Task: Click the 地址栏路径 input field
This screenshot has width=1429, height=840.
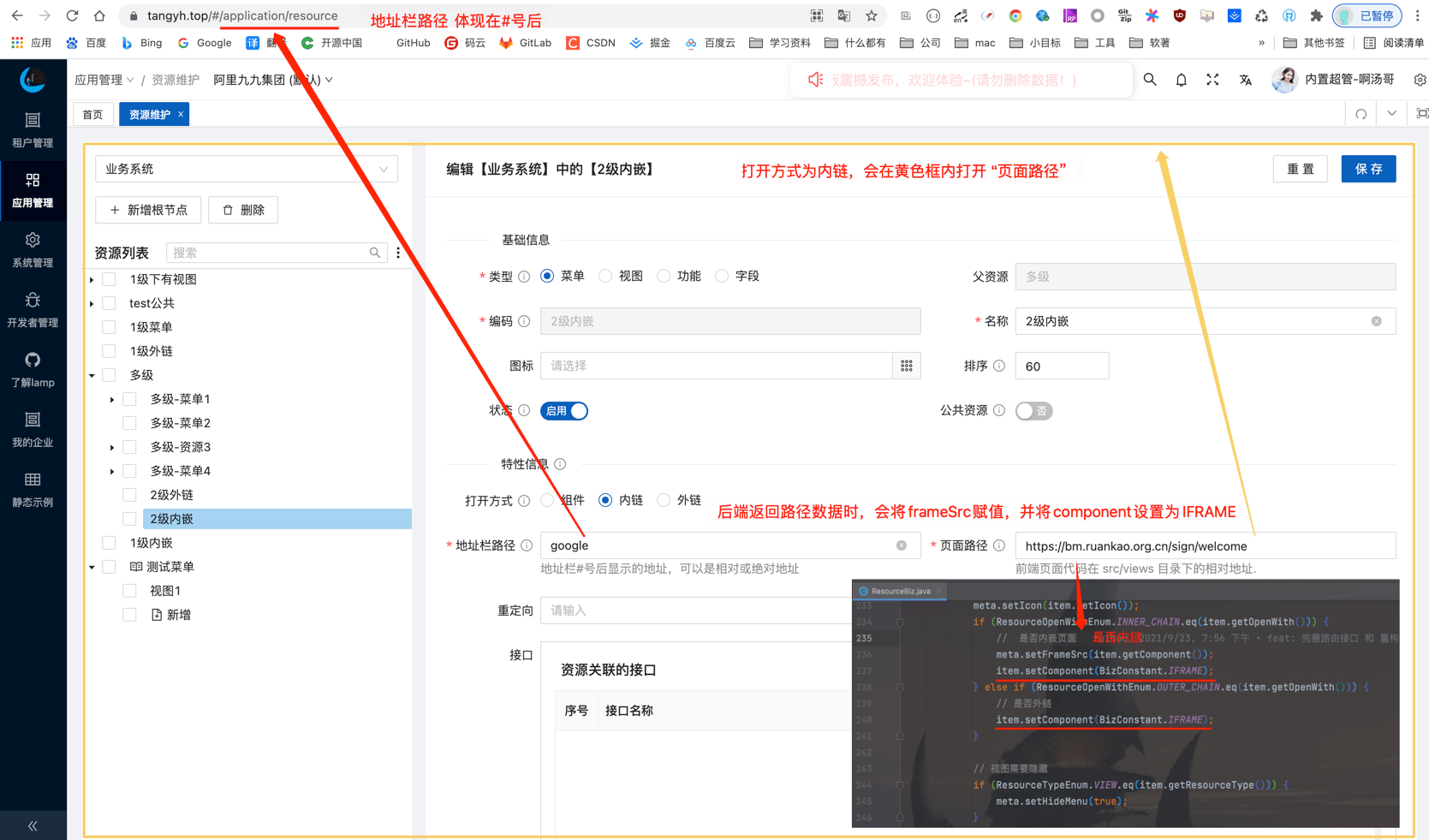Action: pyautogui.click(x=719, y=545)
